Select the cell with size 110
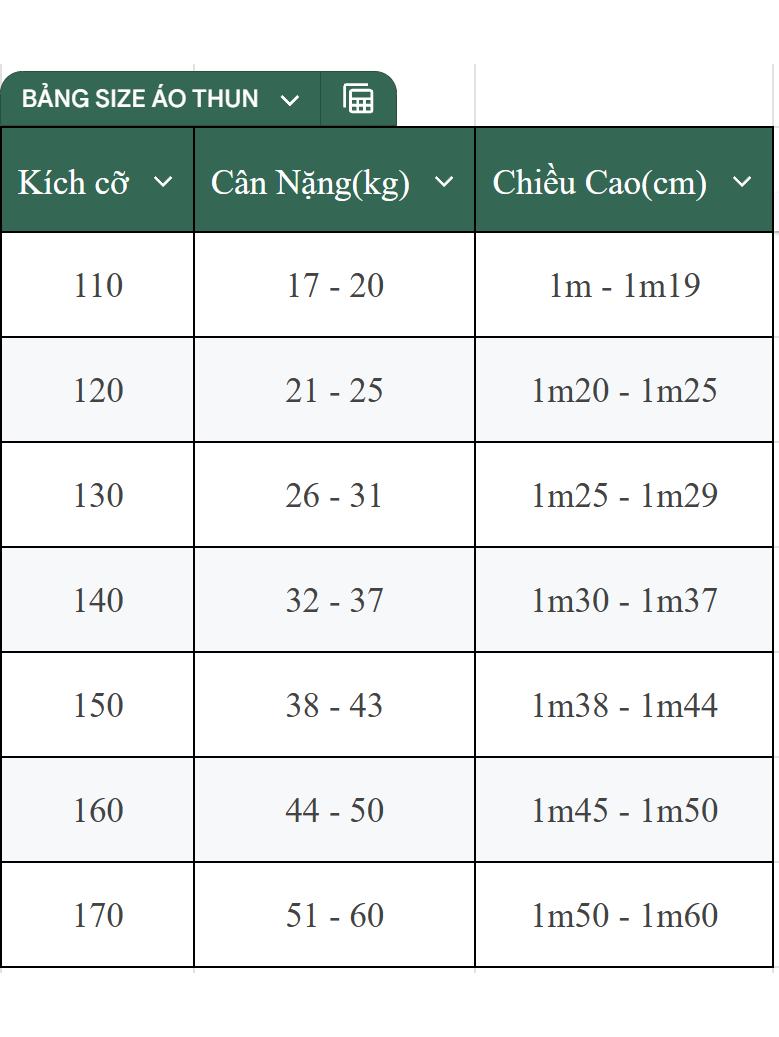779x1037 pixels. [x=98, y=286]
